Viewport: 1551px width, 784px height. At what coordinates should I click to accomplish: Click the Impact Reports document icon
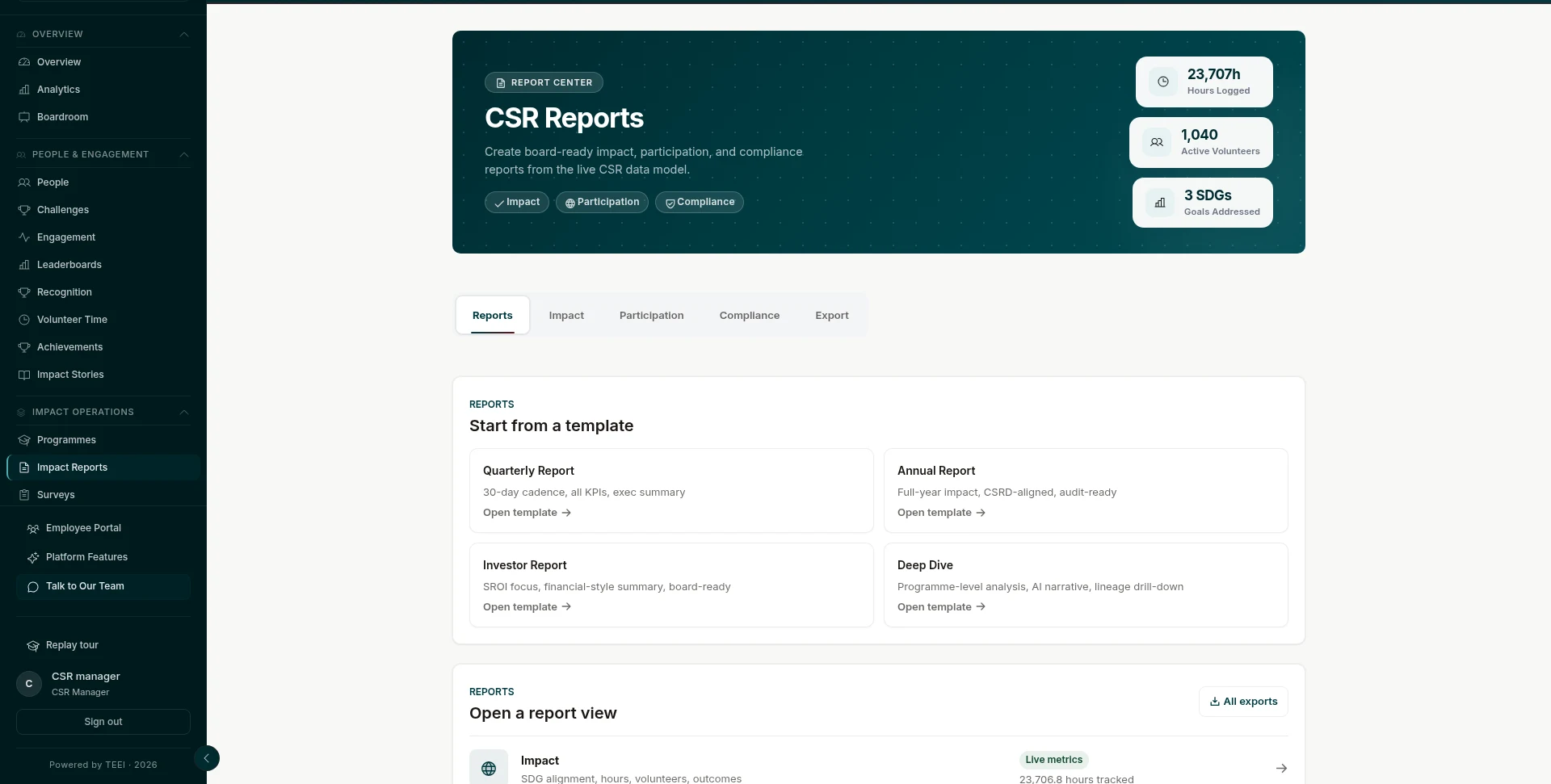(24, 467)
